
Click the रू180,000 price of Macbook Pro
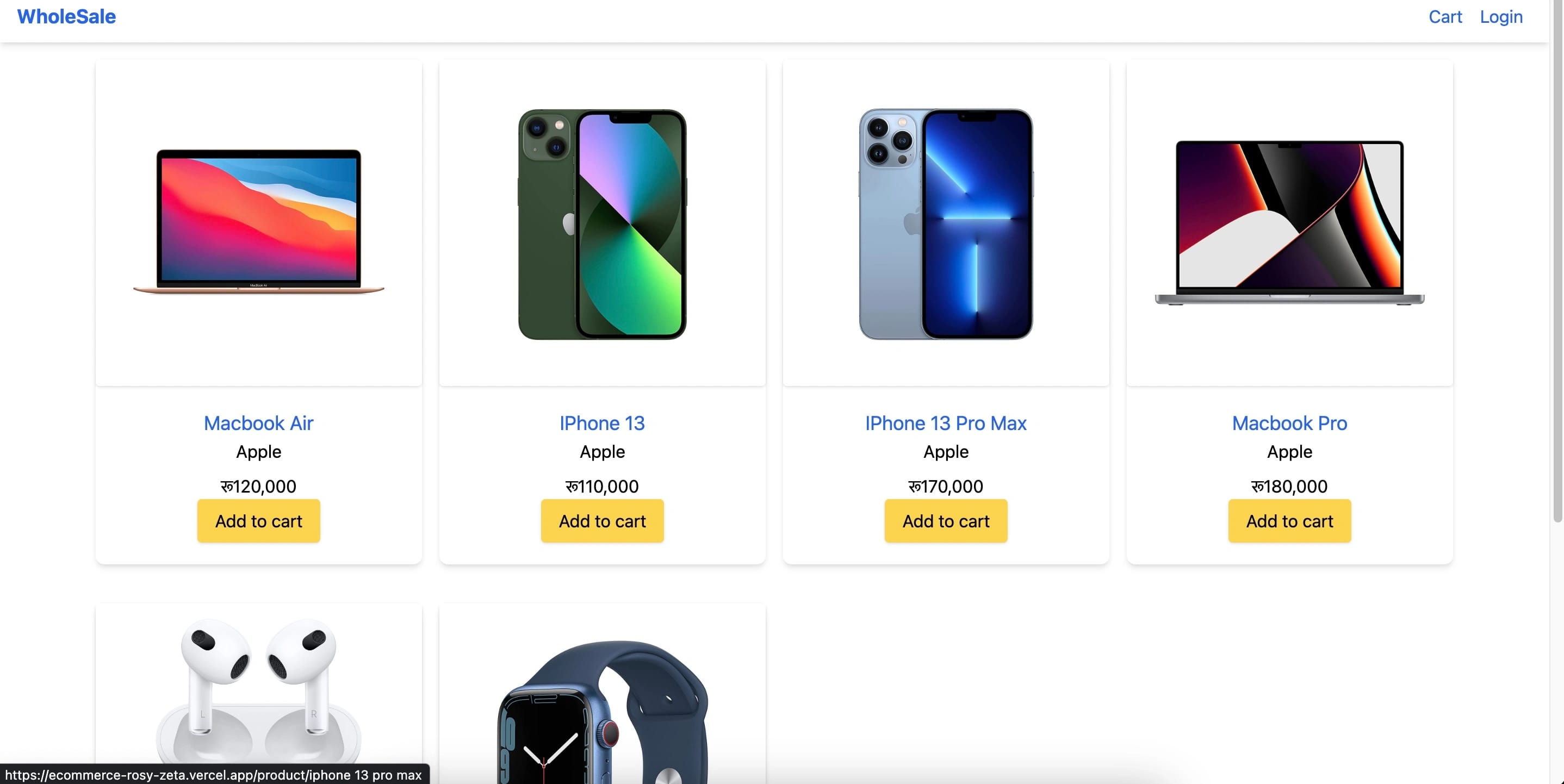click(x=1289, y=486)
